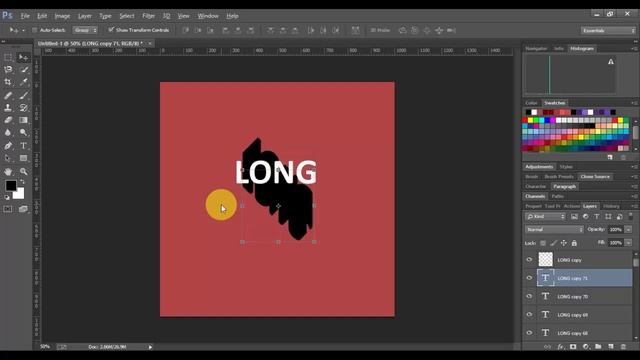The height and width of the screenshot is (360, 640).
Task: Select the Dodge tool
Action: click(24, 133)
